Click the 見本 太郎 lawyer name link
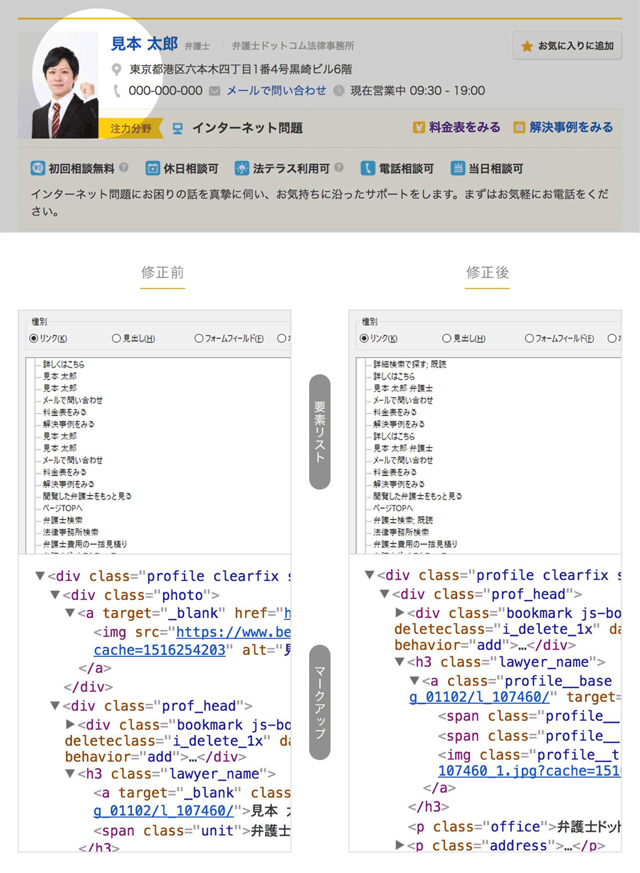Viewport: 640px width, 873px height. coord(144,45)
